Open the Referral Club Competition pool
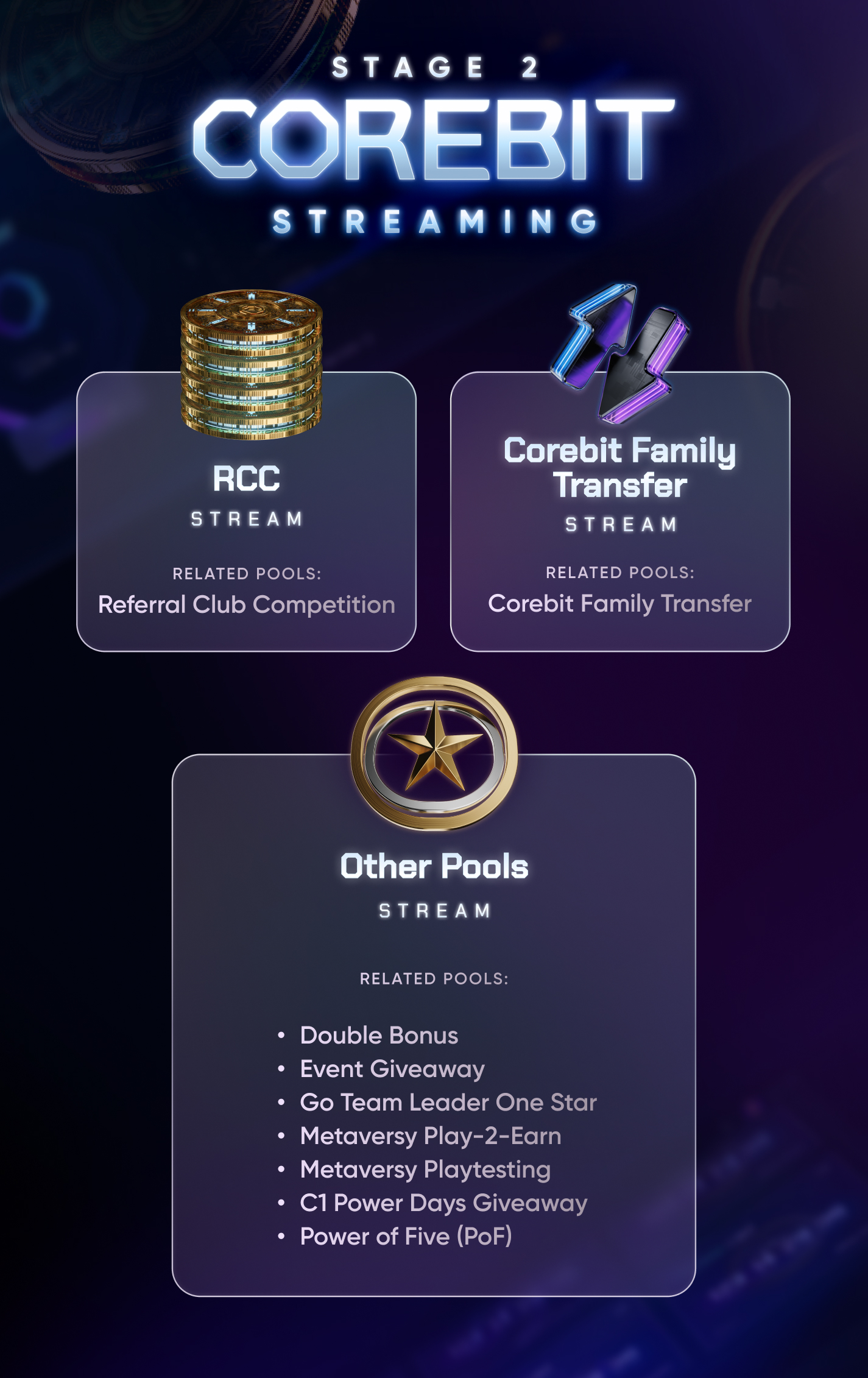The height and width of the screenshot is (1378, 868). coord(246,605)
